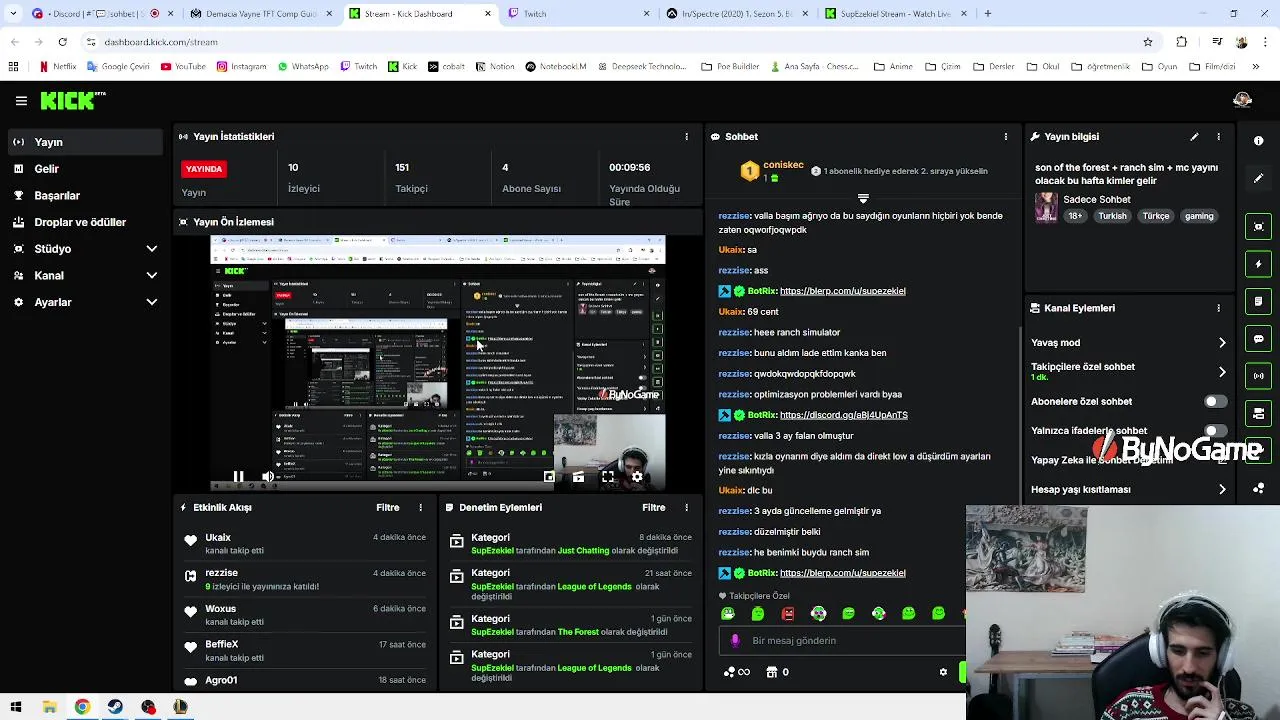Viewport: 1280px width, 720px height.
Task: Mute the stream preview volume
Action: click(267, 477)
